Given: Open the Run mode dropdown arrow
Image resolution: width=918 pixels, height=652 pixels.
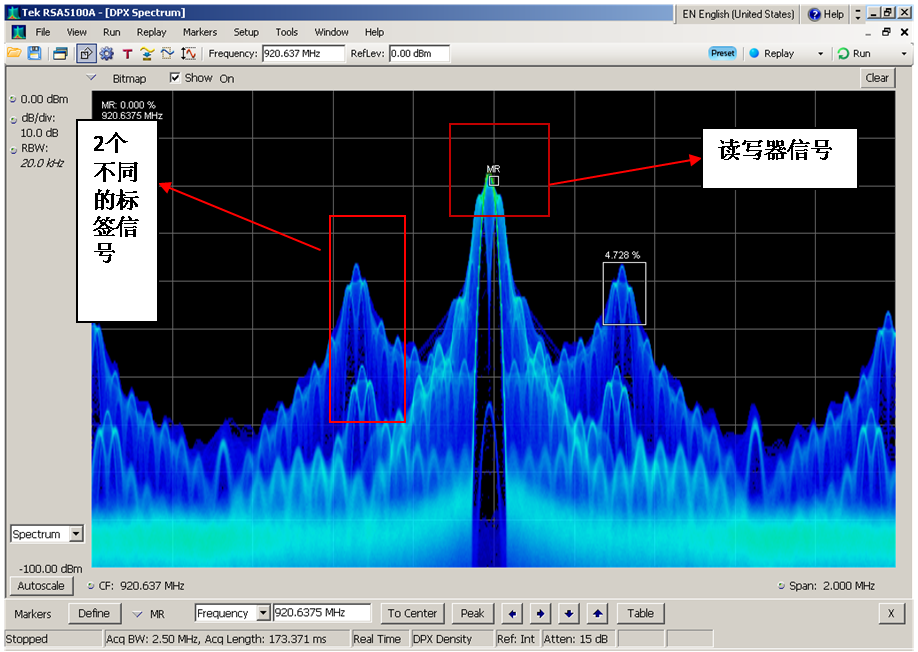Looking at the screenshot, I should [904, 54].
